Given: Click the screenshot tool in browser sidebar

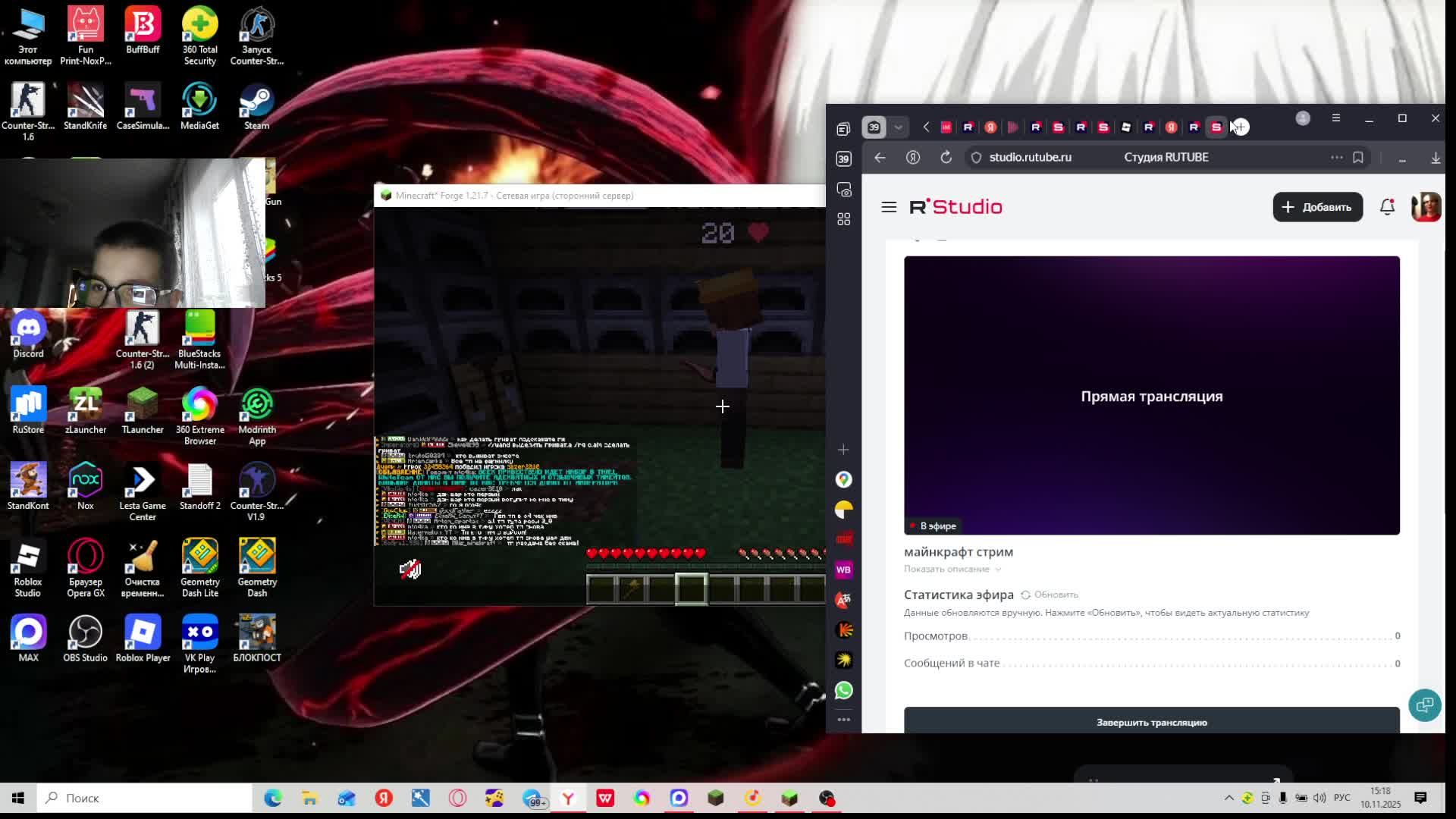Looking at the screenshot, I should [843, 190].
